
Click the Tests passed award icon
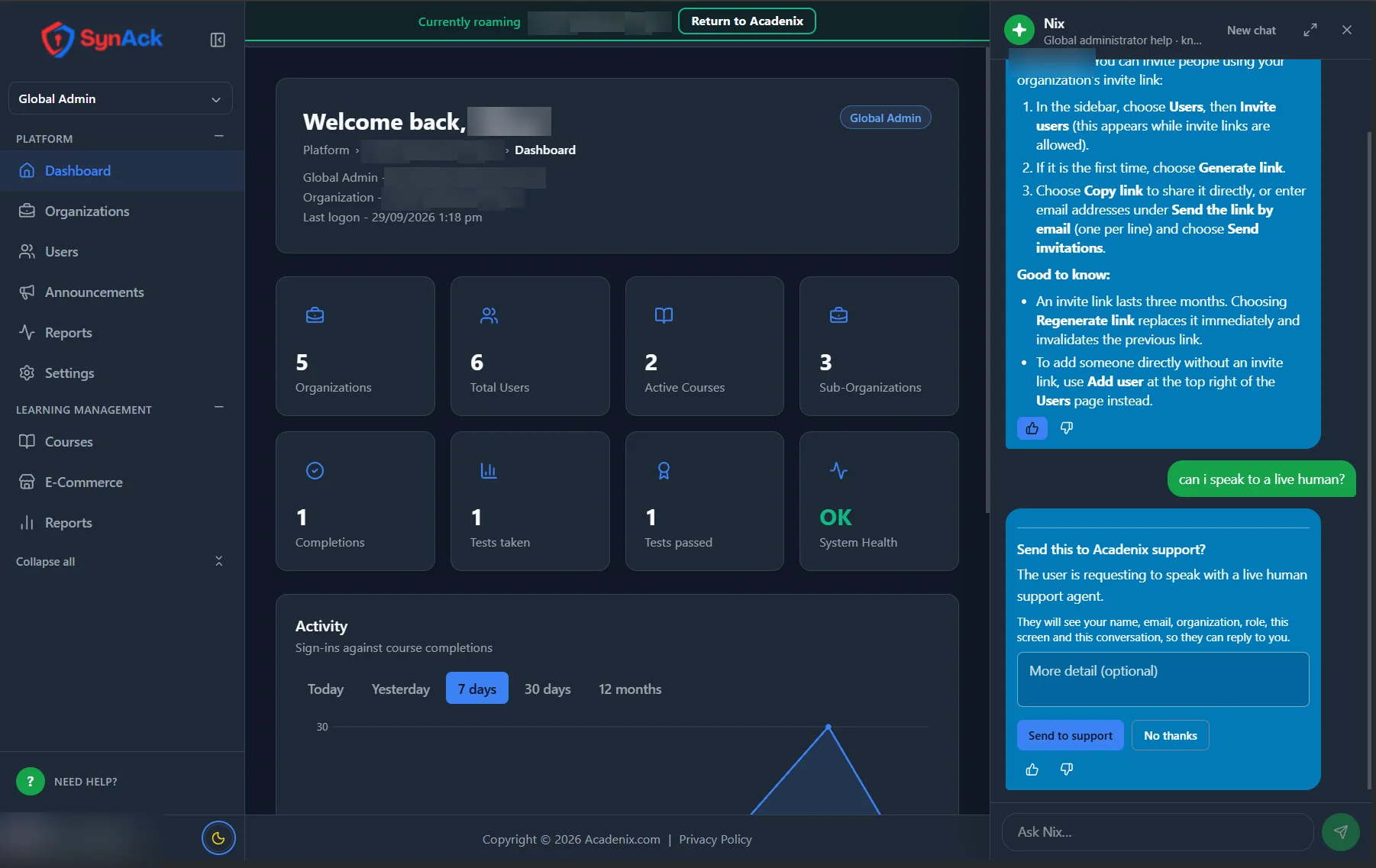pyautogui.click(x=664, y=470)
